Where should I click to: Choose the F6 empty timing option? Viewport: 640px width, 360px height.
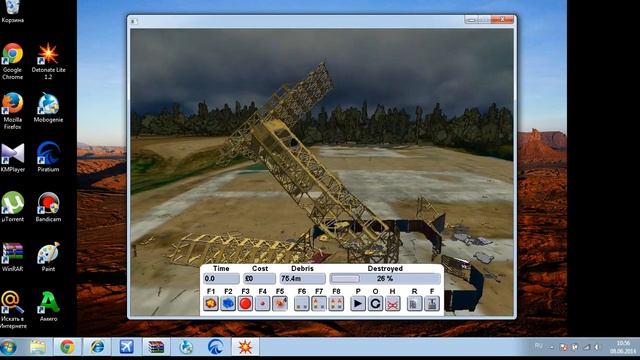[x=302, y=304]
